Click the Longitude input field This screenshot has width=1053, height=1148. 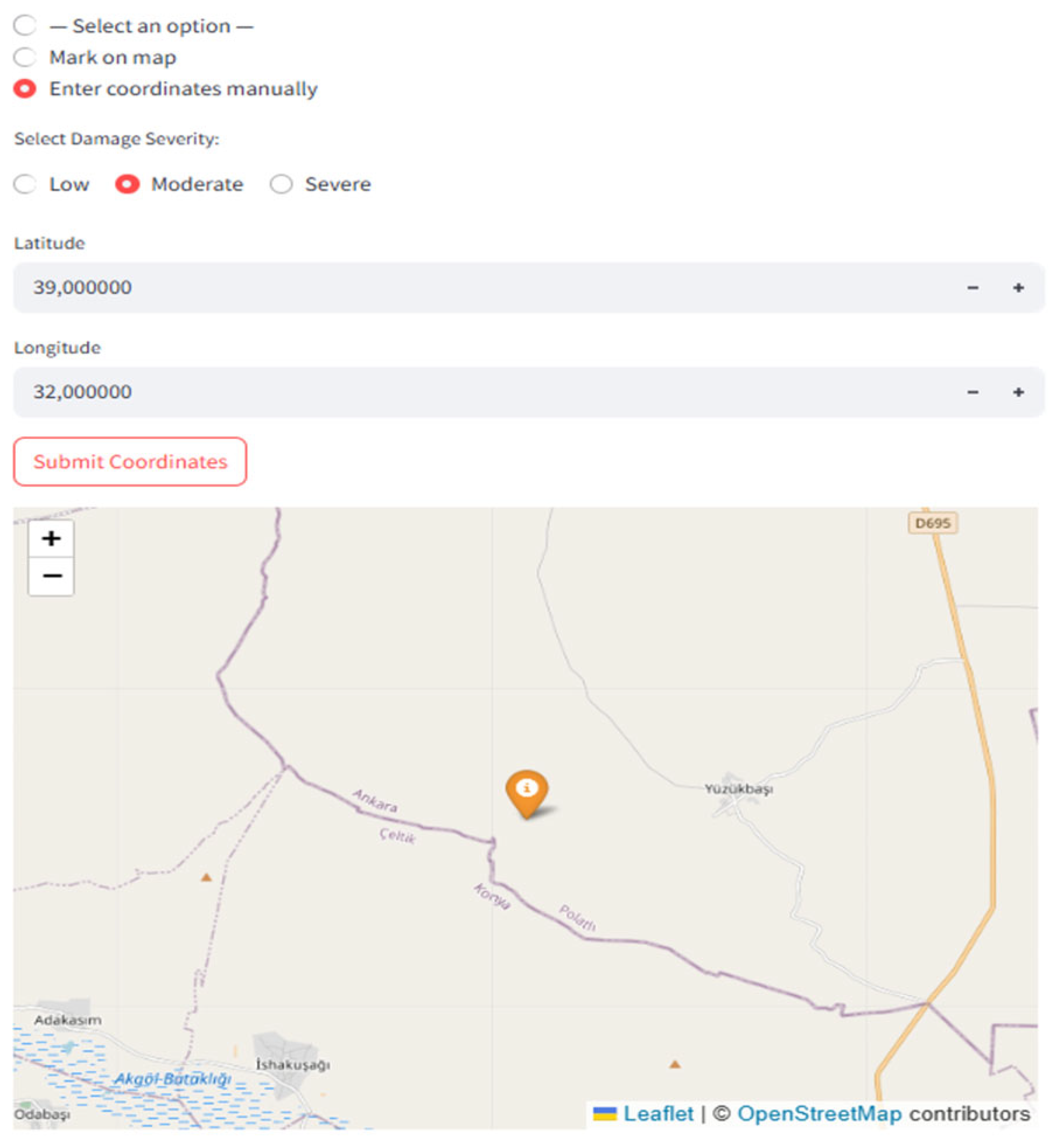click(x=467, y=392)
